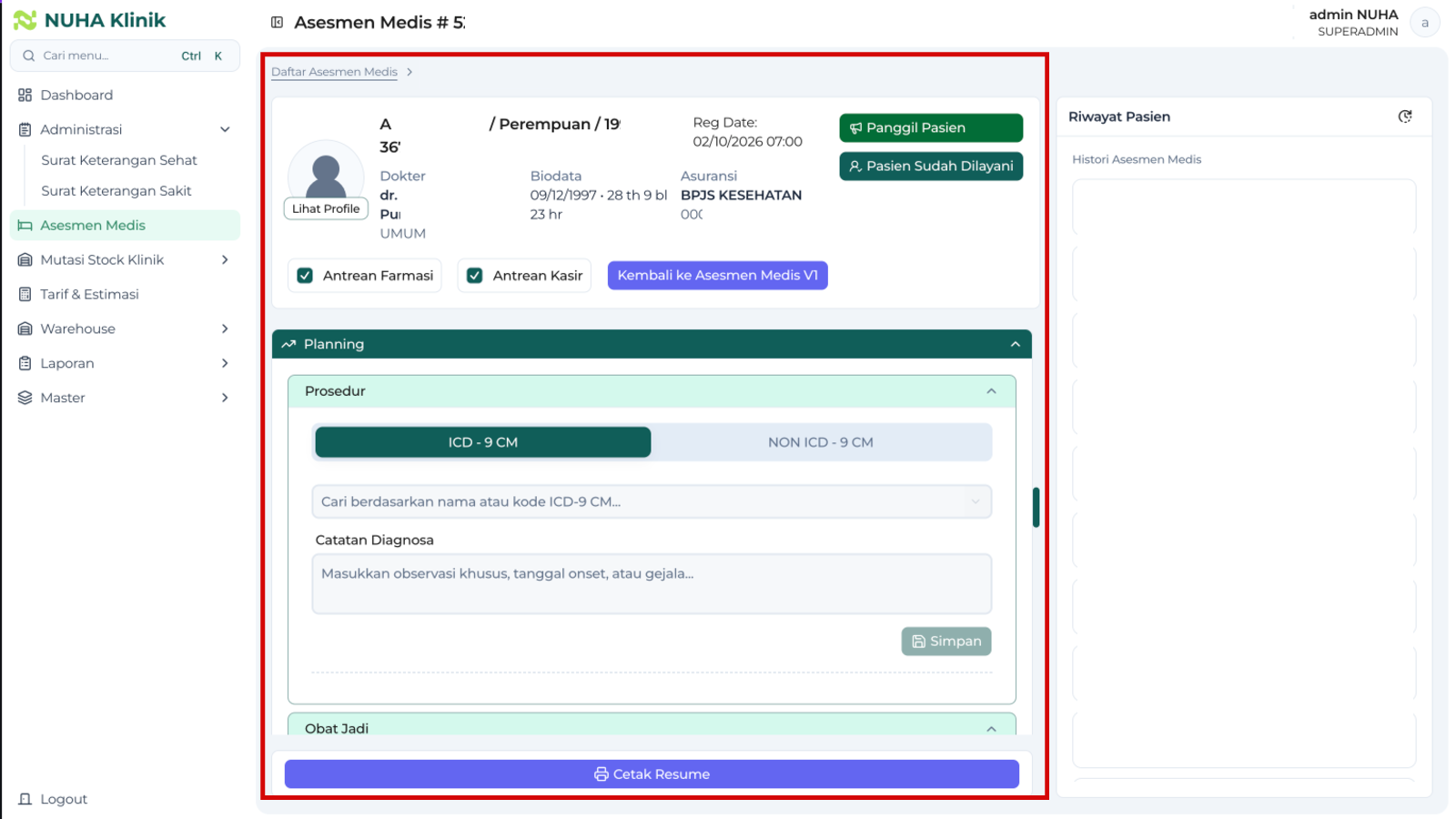Open the ICD-9 CM search dropdown
Image resolution: width=1456 pixels, height=819 pixels.
(652, 501)
